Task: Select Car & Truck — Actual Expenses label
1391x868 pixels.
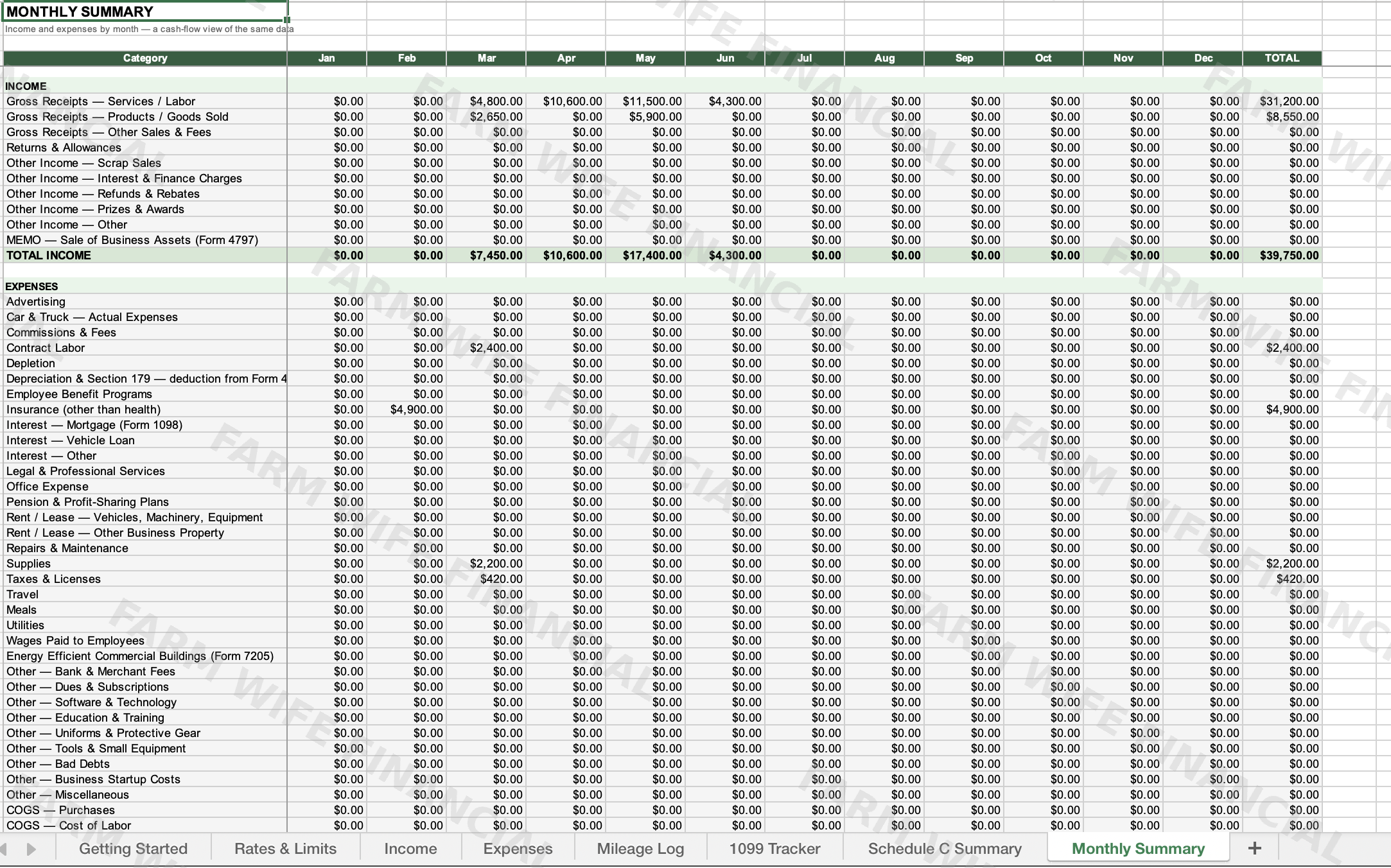Action: (x=92, y=317)
